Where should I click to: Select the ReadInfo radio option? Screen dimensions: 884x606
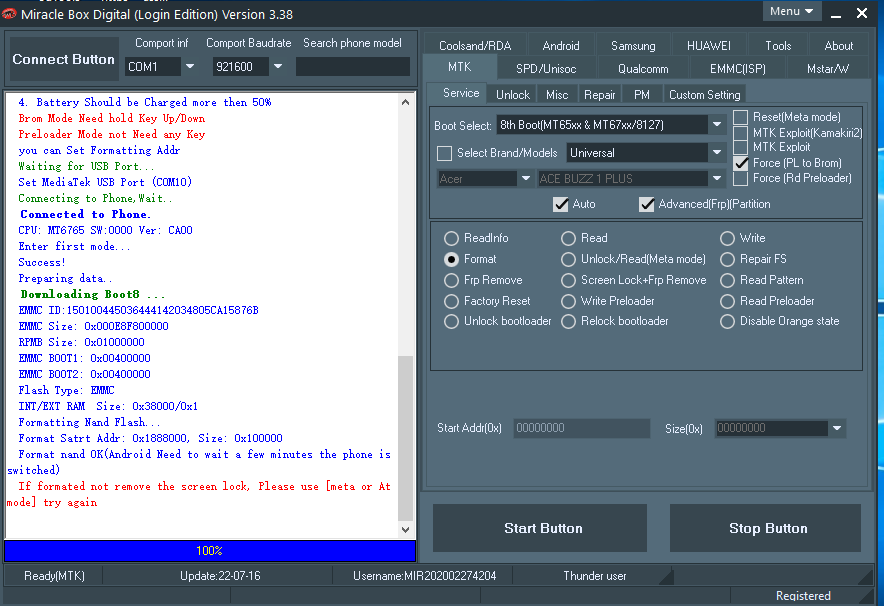[x=451, y=238]
